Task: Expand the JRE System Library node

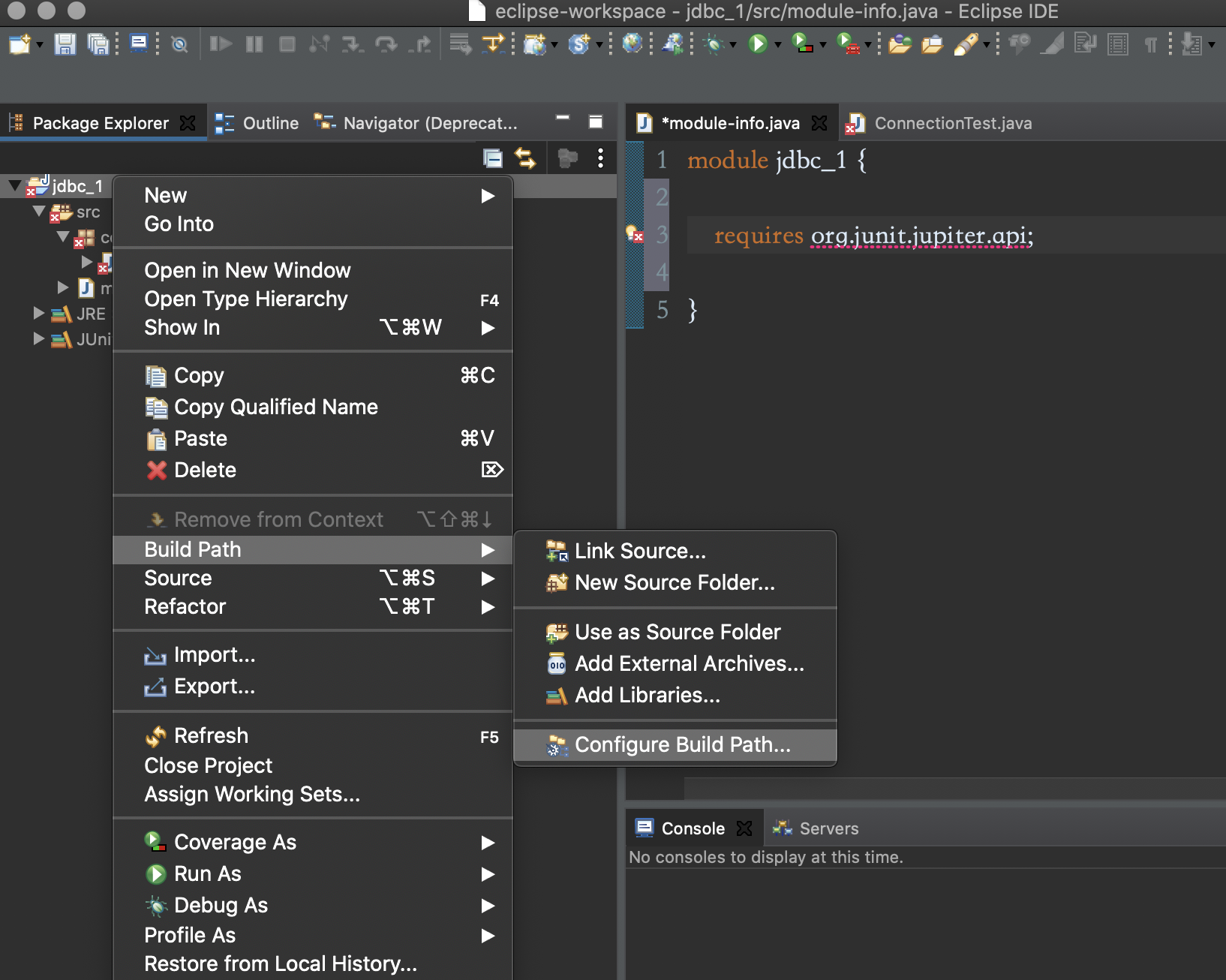Action: click(x=38, y=314)
